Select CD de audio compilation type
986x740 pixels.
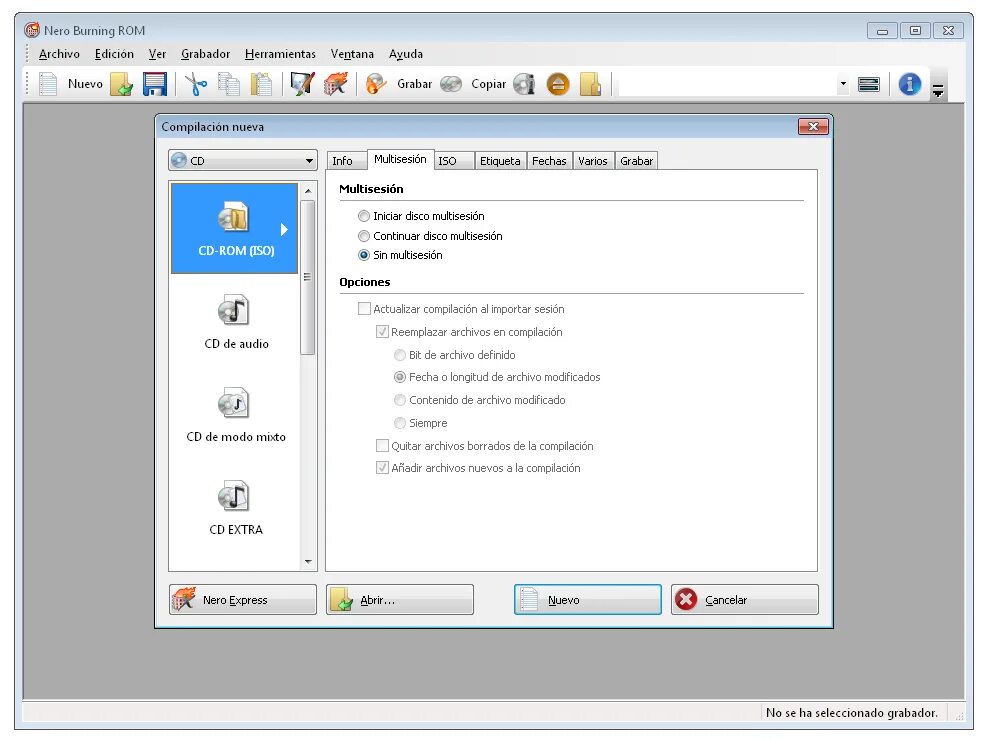click(x=236, y=321)
